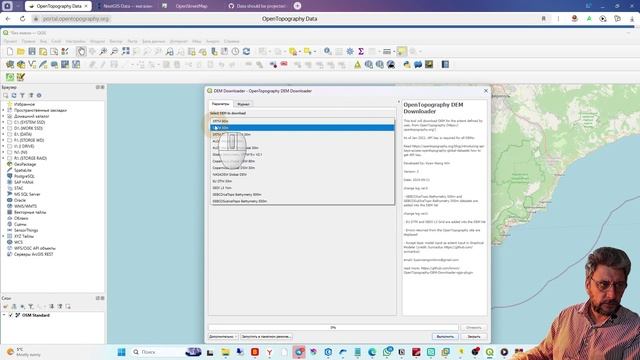Viewport: 640px width, 360px height.
Task: Open the Проект menu in QGIS
Action: tap(10, 41)
